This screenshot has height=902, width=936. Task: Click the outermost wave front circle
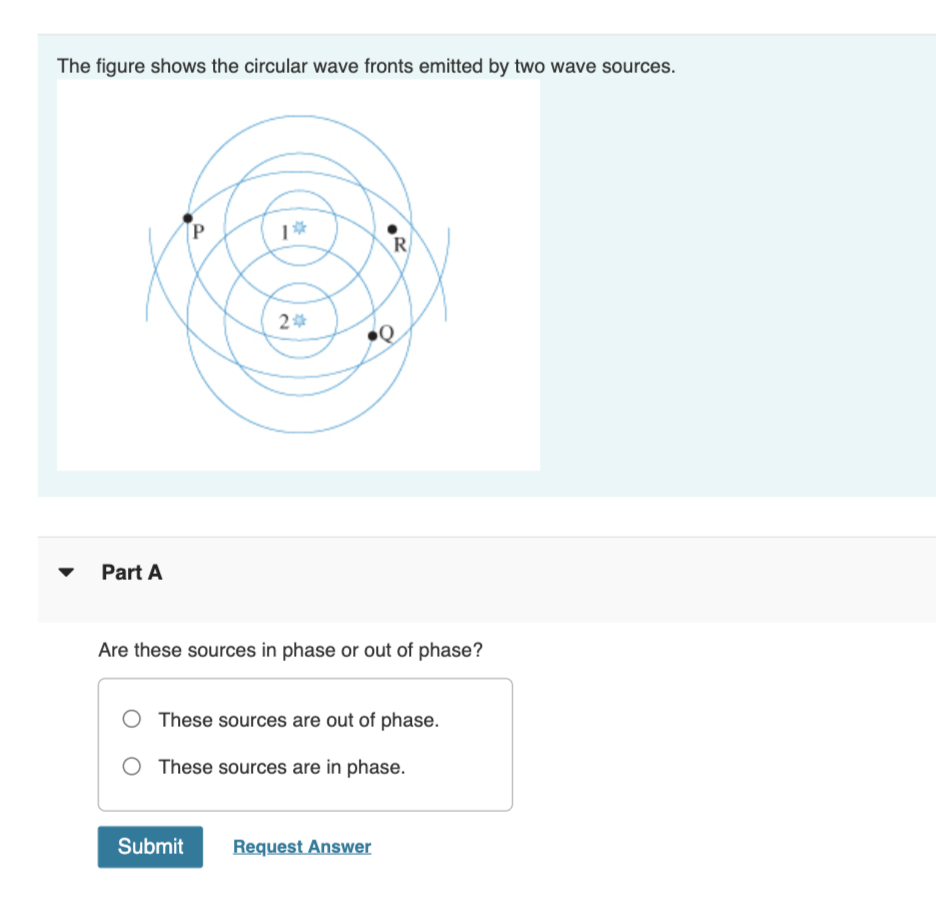(x=298, y=115)
